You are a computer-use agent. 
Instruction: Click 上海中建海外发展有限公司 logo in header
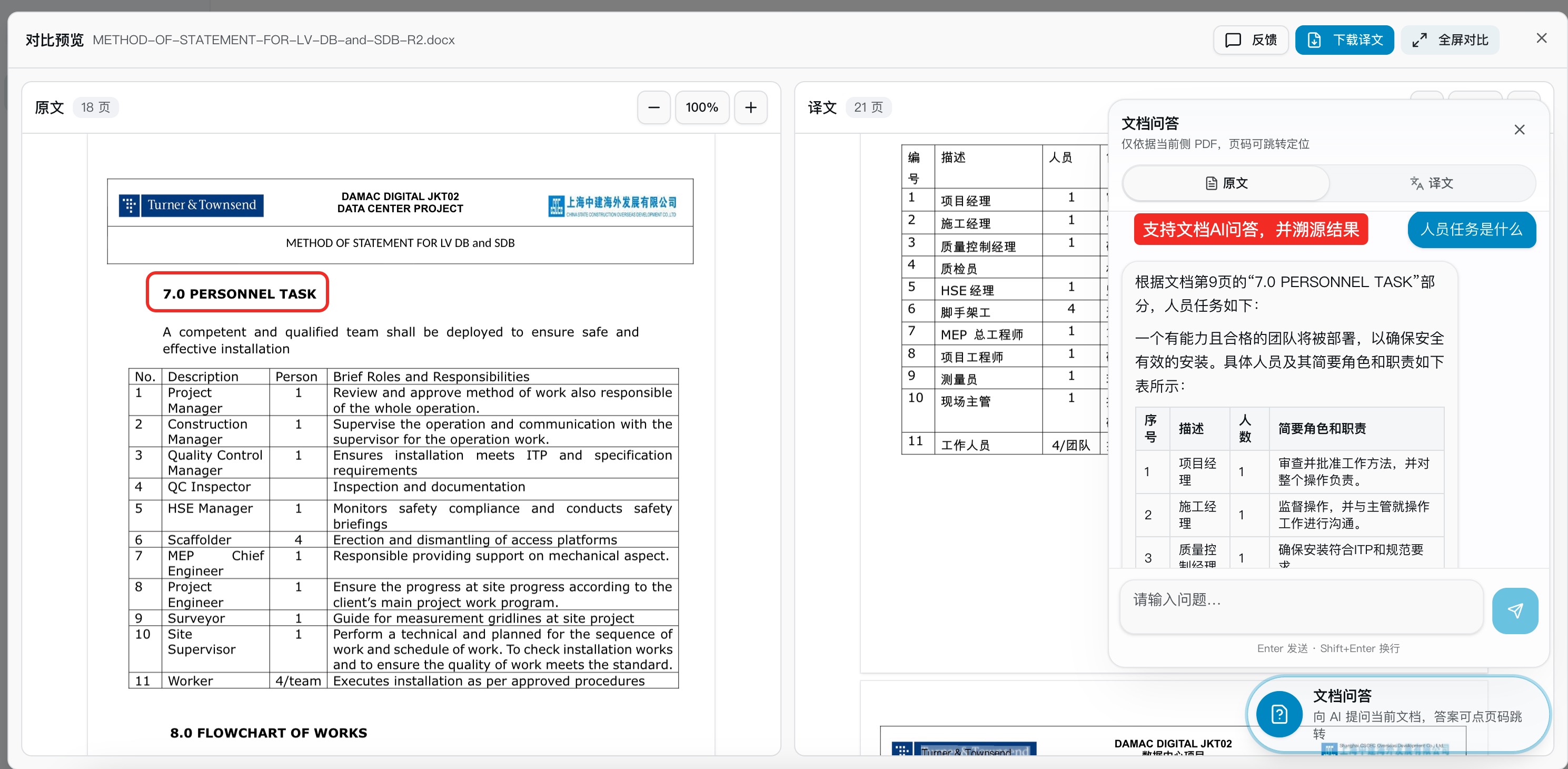coord(612,206)
